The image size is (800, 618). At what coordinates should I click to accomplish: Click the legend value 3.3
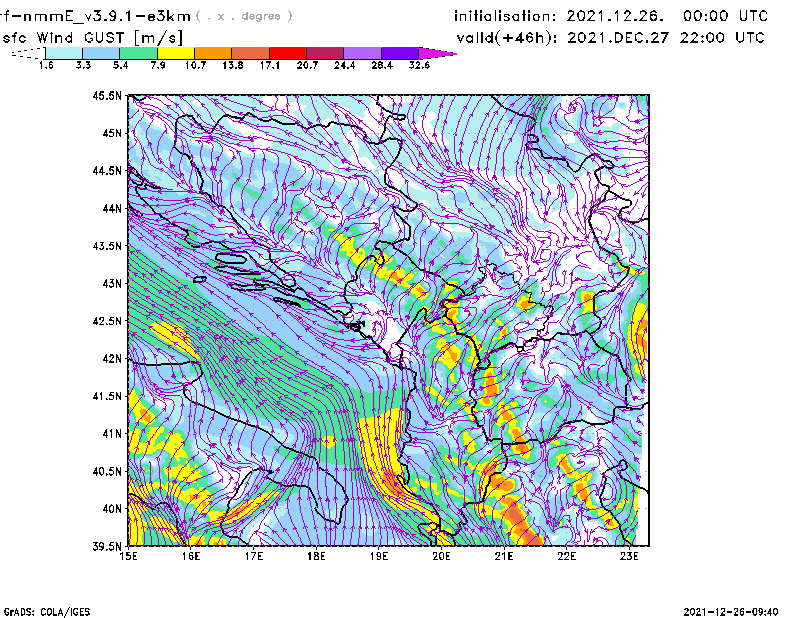point(83,65)
